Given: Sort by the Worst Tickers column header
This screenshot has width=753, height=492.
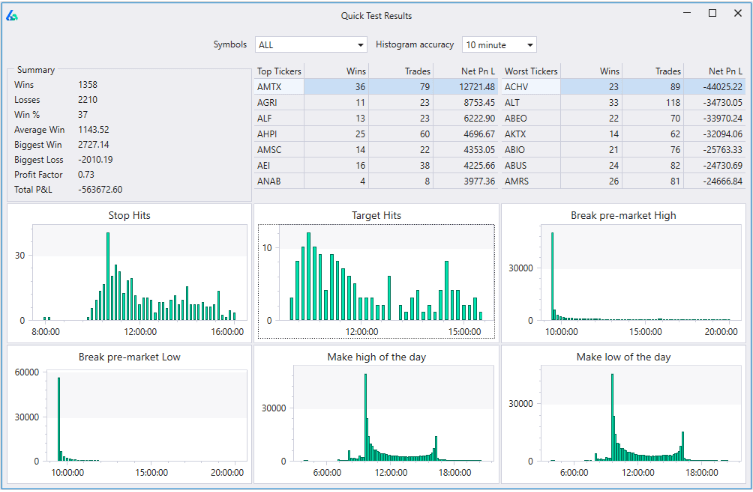Looking at the screenshot, I should coord(531,71).
